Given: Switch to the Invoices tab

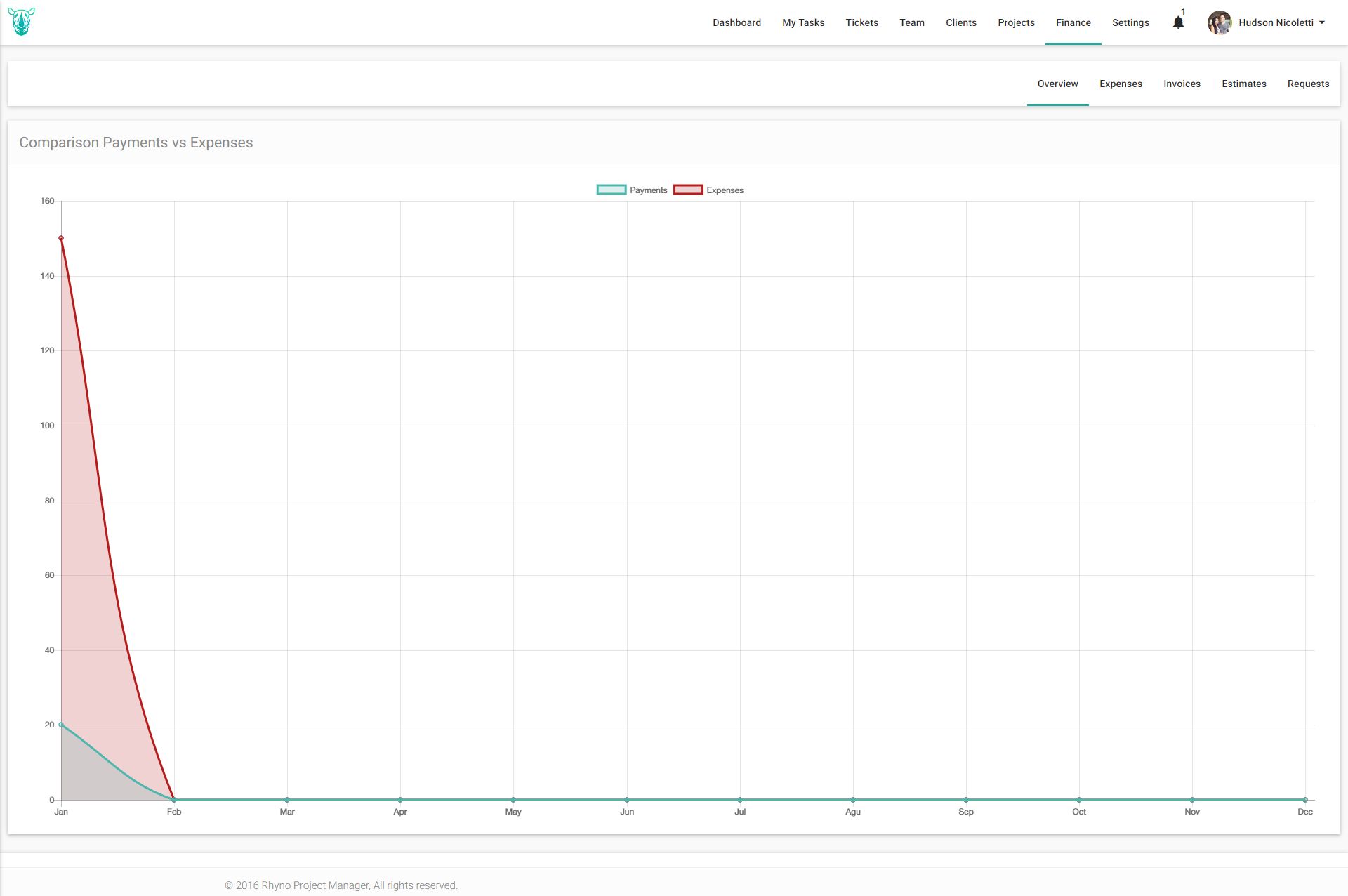Looking at the screenshot, I should [x=1182, y=84].
